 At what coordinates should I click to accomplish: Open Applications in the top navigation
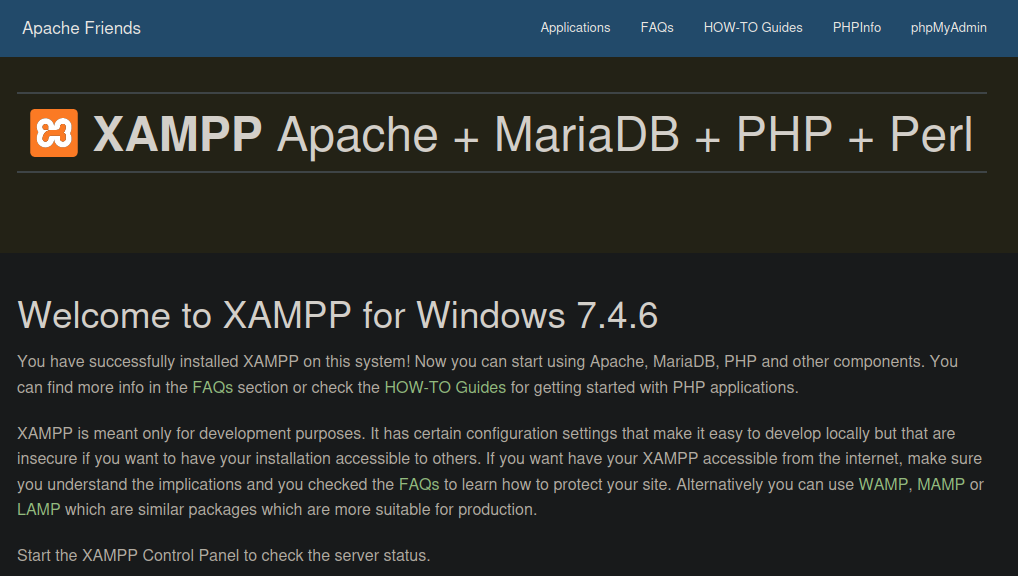[x=575, y=28]
